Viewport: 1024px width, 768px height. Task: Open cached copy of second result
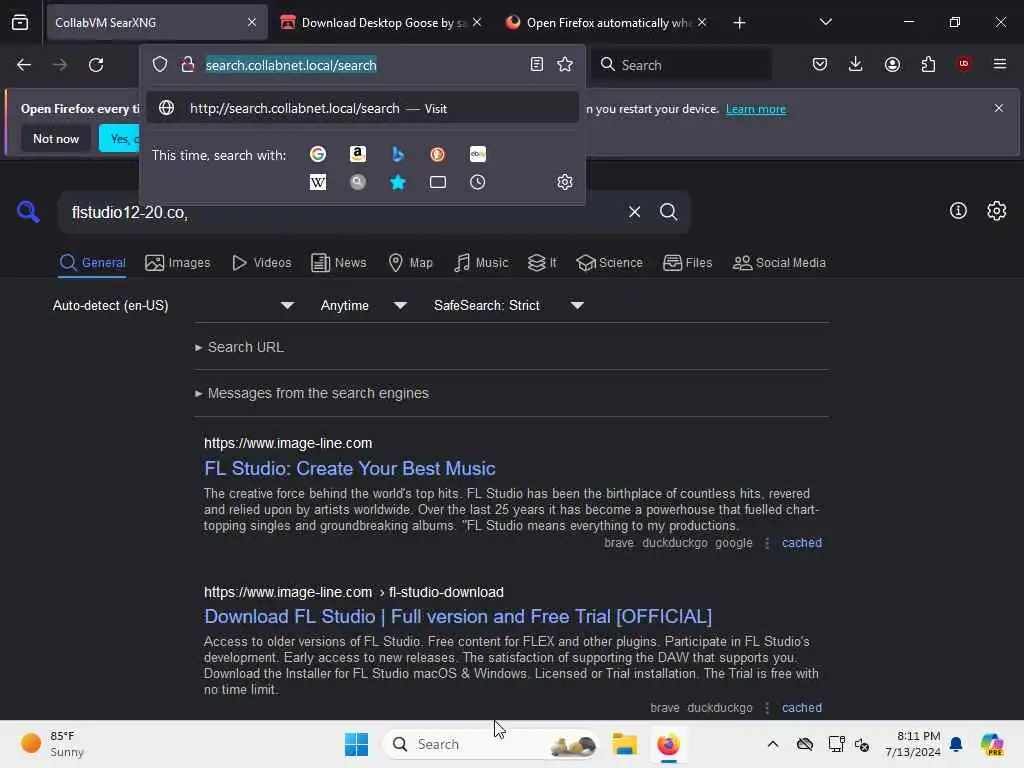coord(802,708)
